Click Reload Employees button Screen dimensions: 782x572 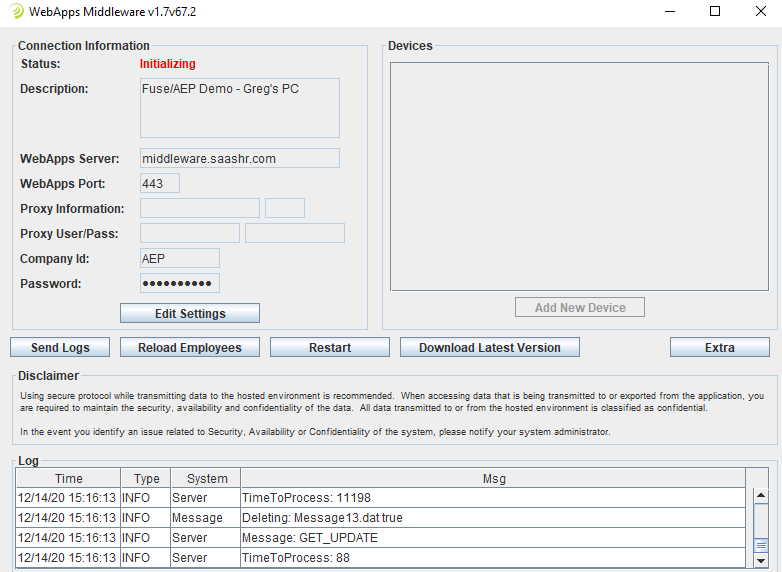tap(190, 348)
